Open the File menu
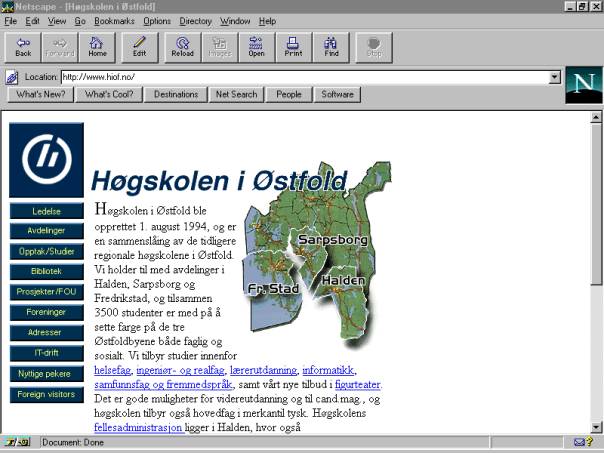The width and height of the screenshot is (604, 453). tap(10, 21)
